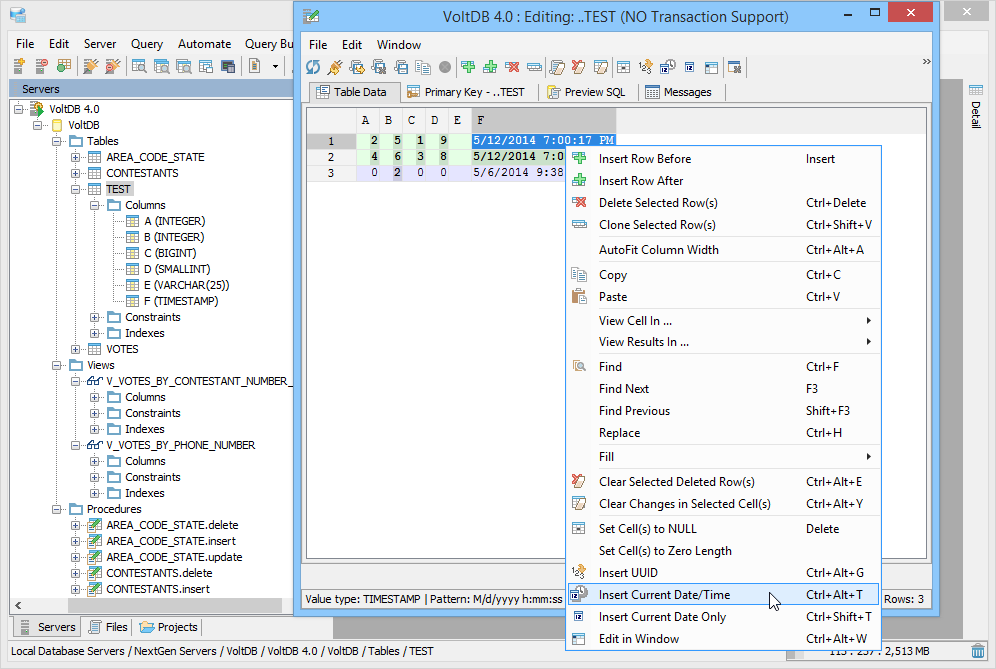Expand Constraints folder under TEST table
Image resolution: width=996 pixels, height=669 pixels.
[x=95, y=317]
